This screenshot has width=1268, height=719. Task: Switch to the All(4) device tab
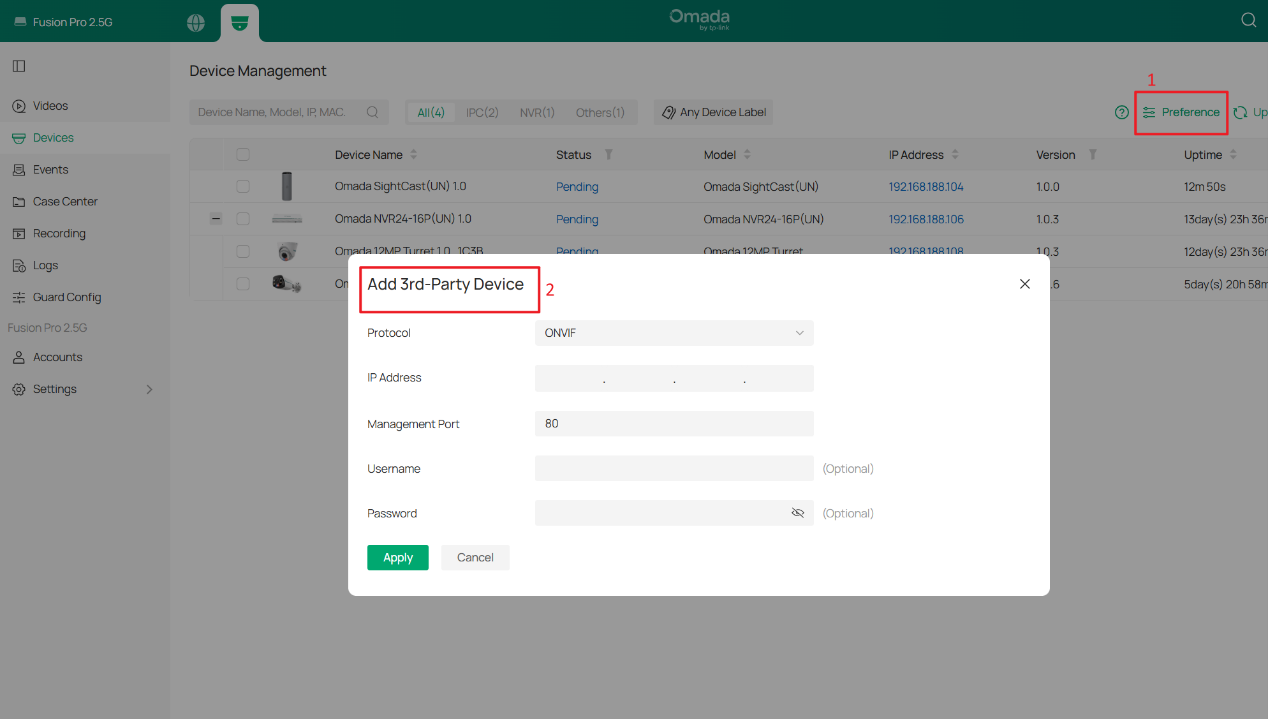point(431,113)
